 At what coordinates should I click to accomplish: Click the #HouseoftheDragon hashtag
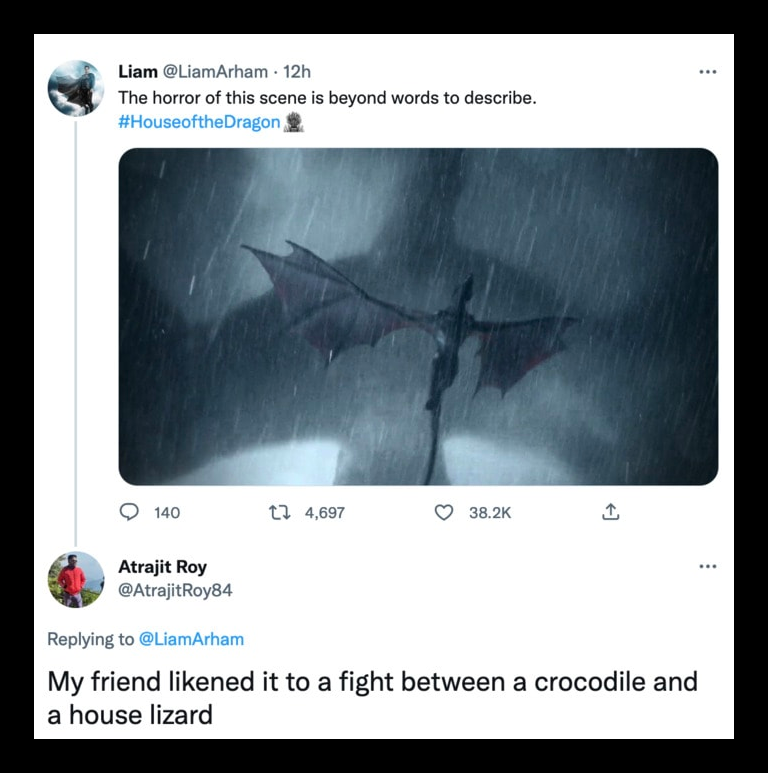[x=199, y=122]
